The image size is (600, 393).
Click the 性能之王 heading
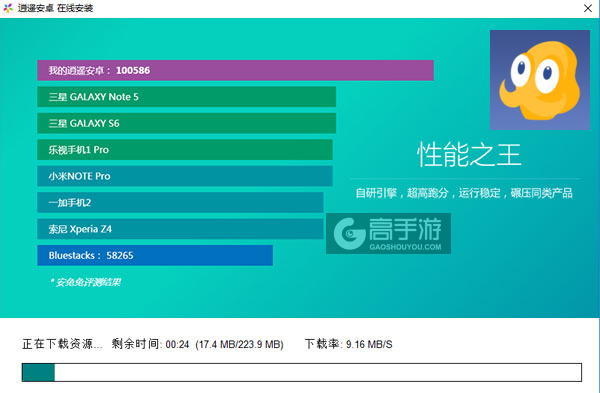click(469, 155)
